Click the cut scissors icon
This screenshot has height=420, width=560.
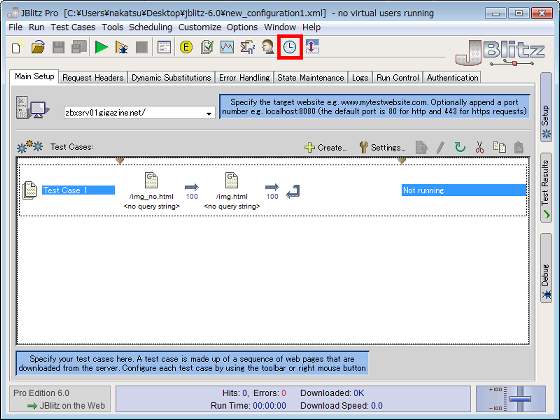click(x=479, y=147)
